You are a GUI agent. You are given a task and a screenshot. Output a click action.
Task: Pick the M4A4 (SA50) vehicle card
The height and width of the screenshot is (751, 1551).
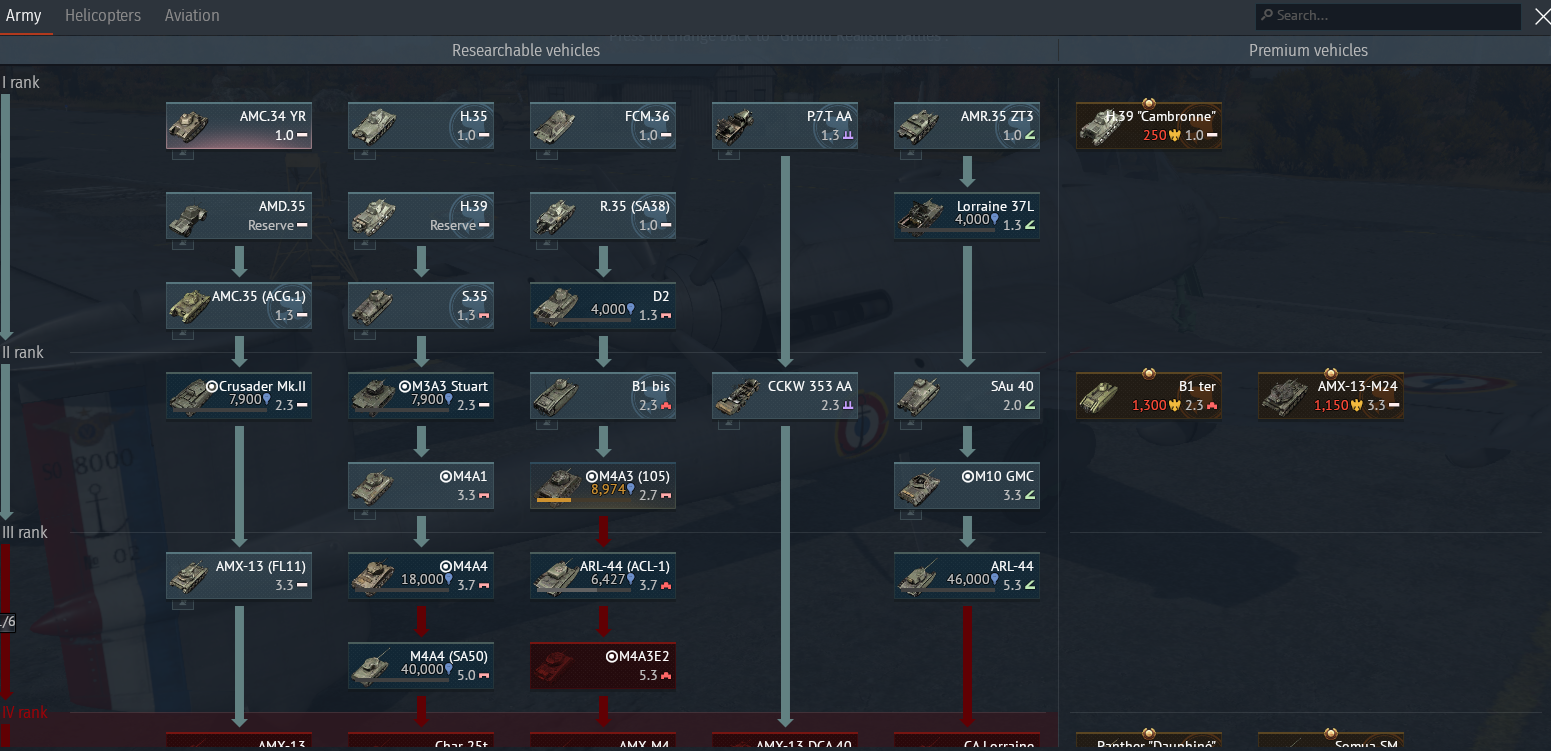[421, 666]
